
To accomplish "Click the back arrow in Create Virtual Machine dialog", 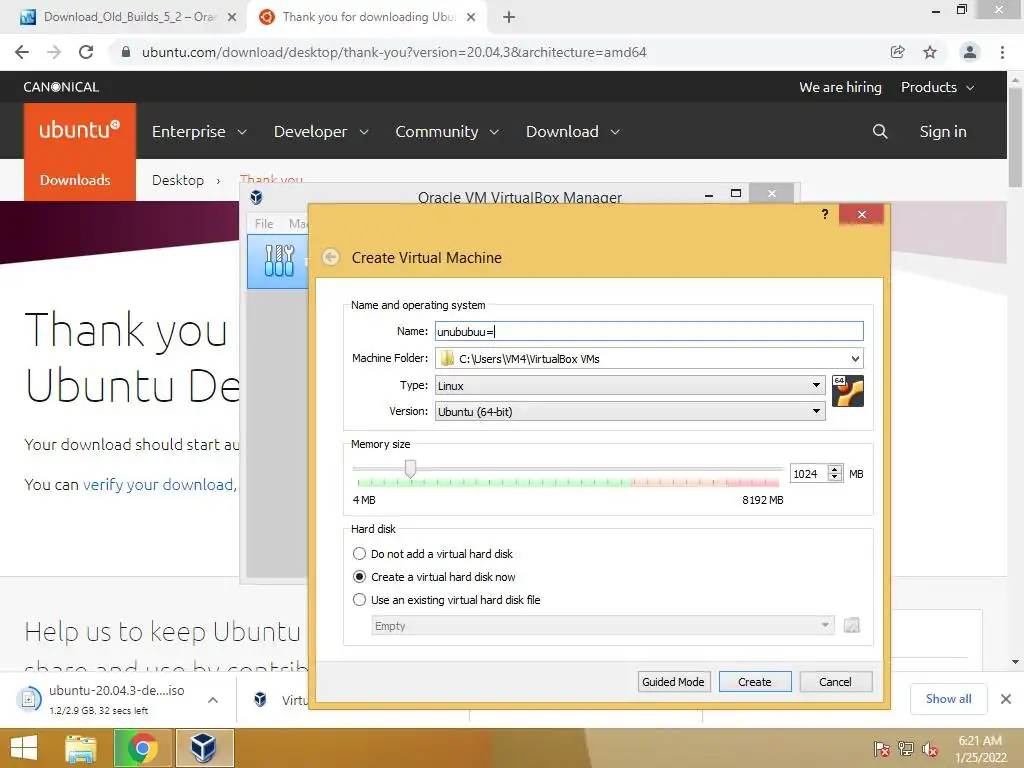I will click(x=330, y=257).
